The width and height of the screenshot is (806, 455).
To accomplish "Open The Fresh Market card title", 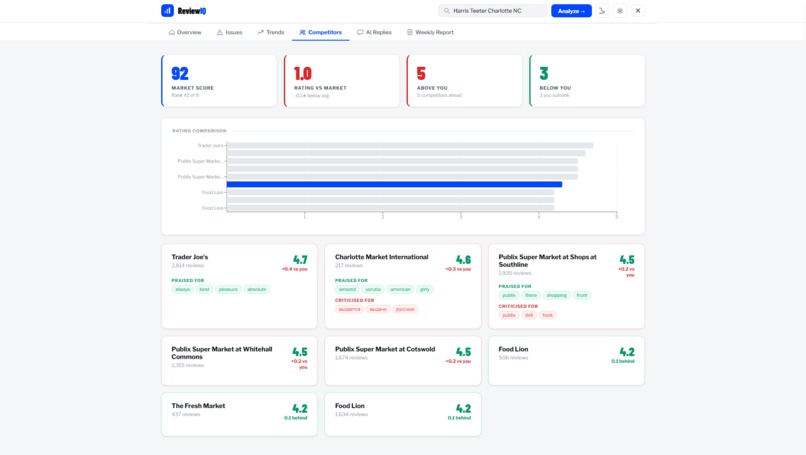I will click(x=198, y=405).
